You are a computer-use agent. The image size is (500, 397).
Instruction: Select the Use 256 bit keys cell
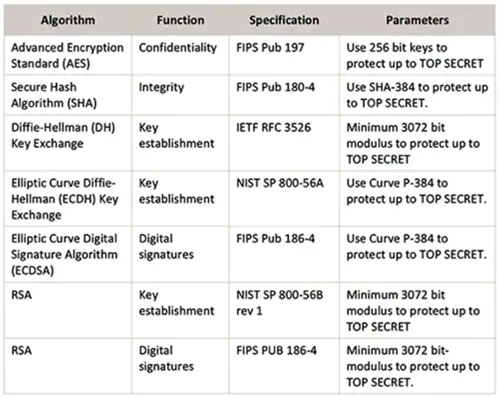coord(415,55)
